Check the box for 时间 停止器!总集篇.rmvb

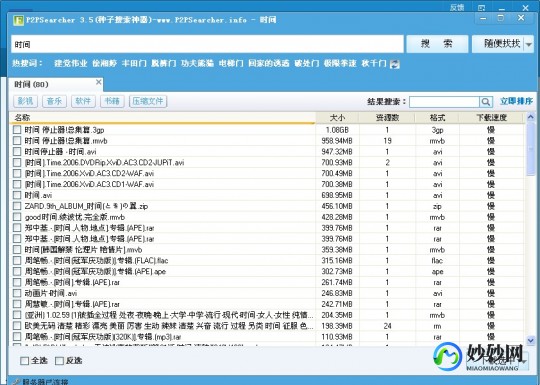point(17,141)
